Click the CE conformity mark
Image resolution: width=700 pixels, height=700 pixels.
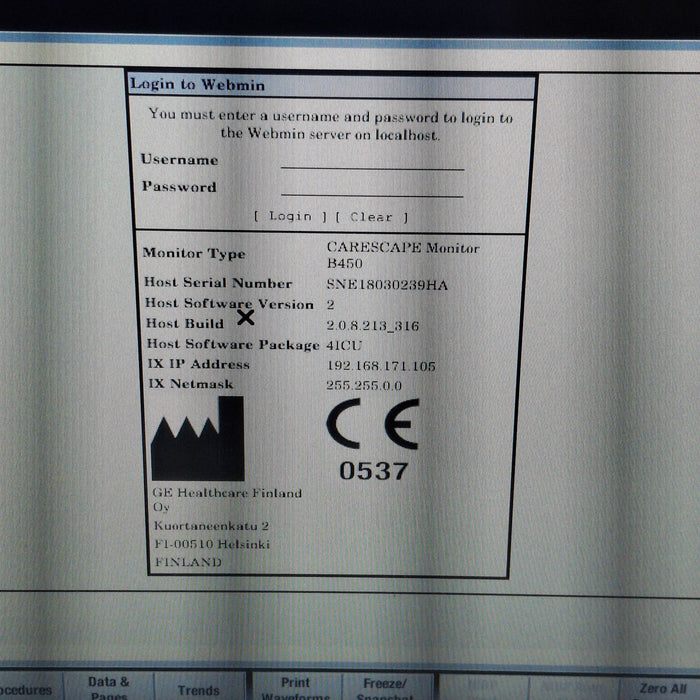tap(373, 424)
